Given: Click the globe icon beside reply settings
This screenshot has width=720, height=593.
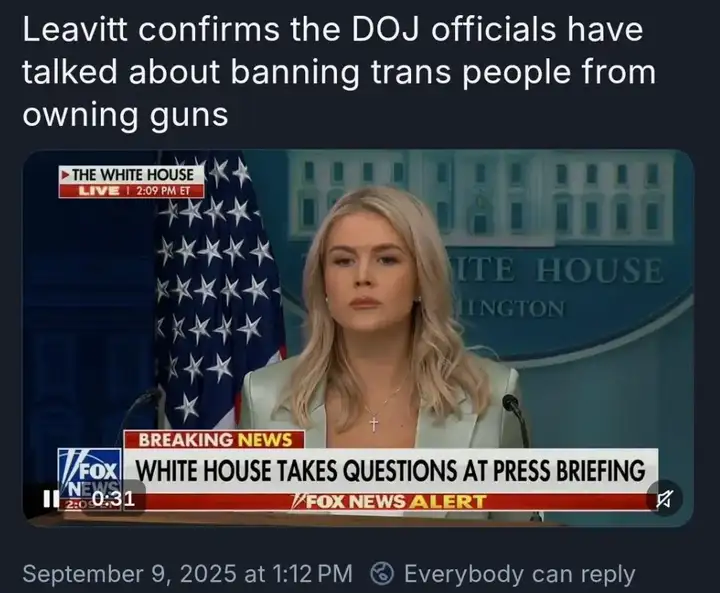Looking at the screenshot, I should 382,574.
